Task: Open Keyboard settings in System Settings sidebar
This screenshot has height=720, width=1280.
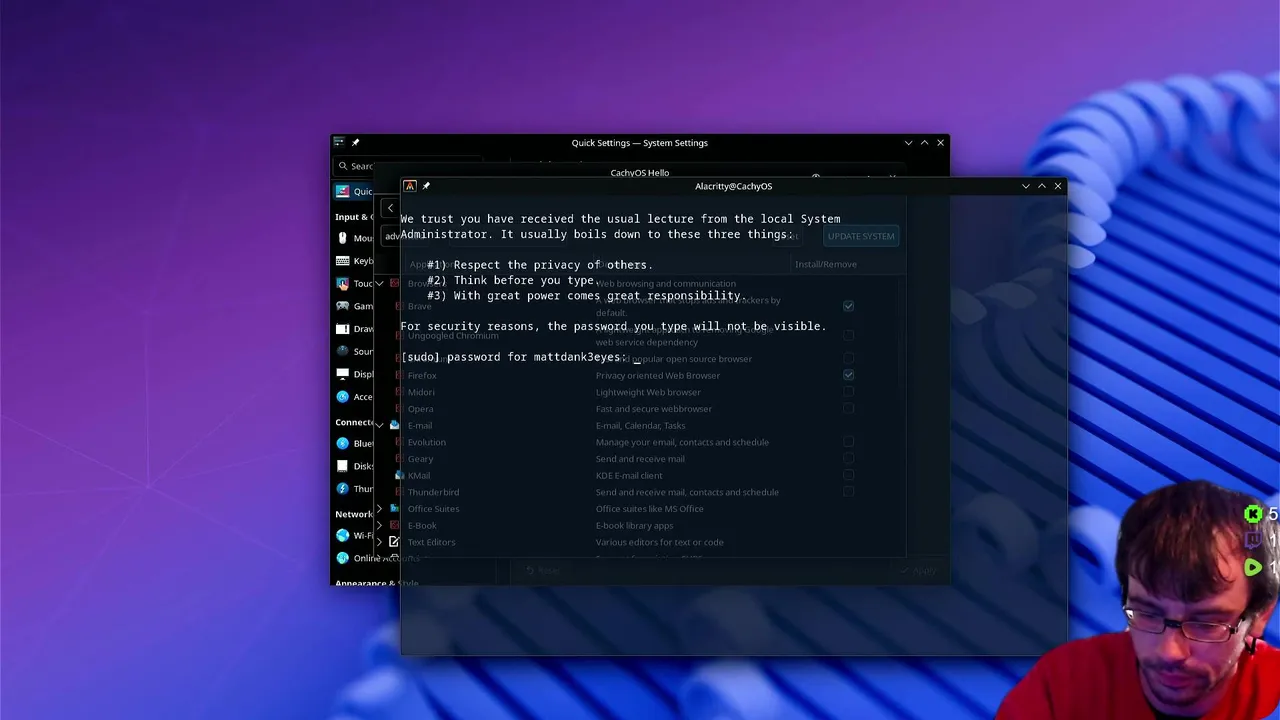Action: 353,261
